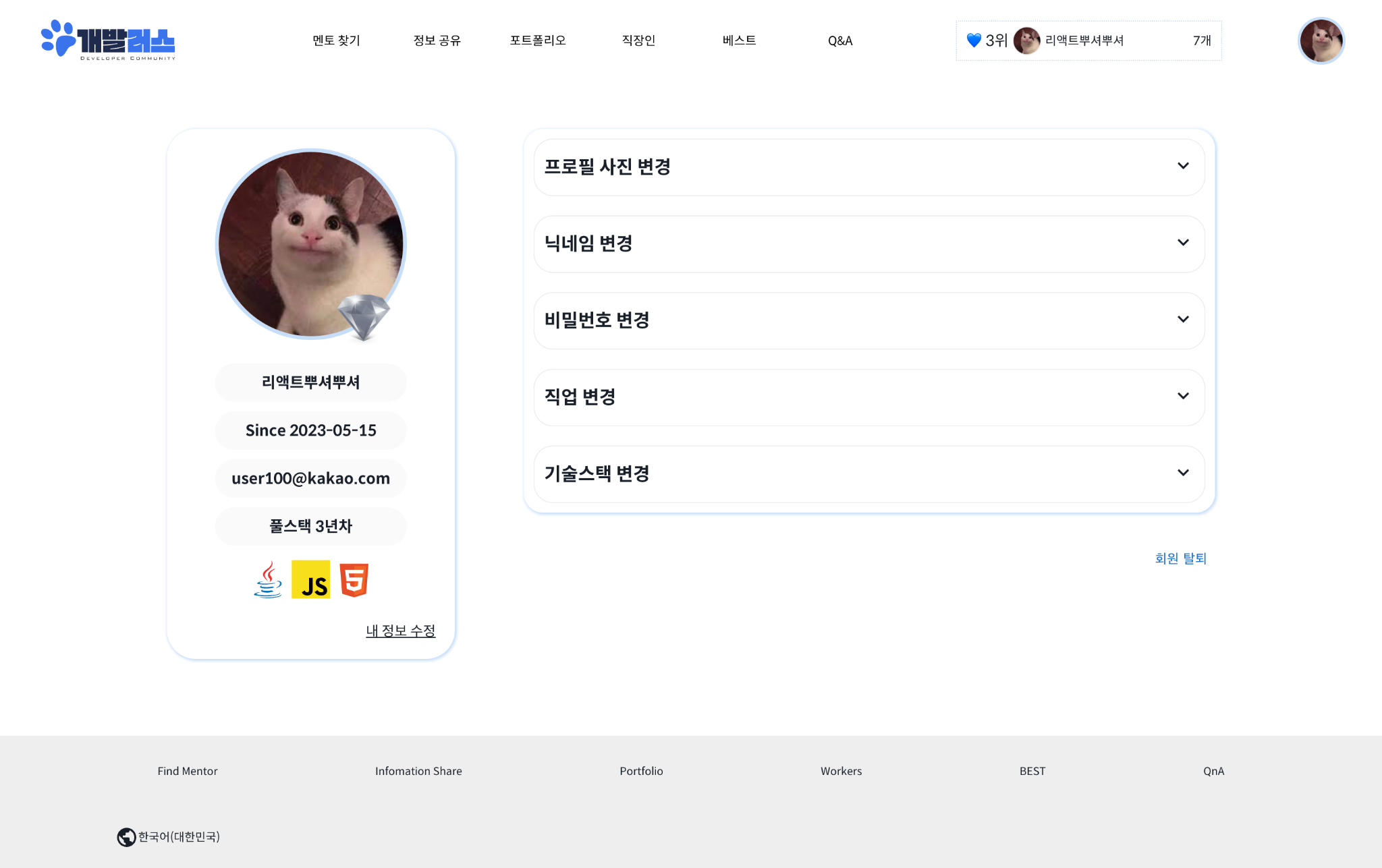Go to 멘토 찾기 menu
1382x868 pixels.
click(336, 40)
